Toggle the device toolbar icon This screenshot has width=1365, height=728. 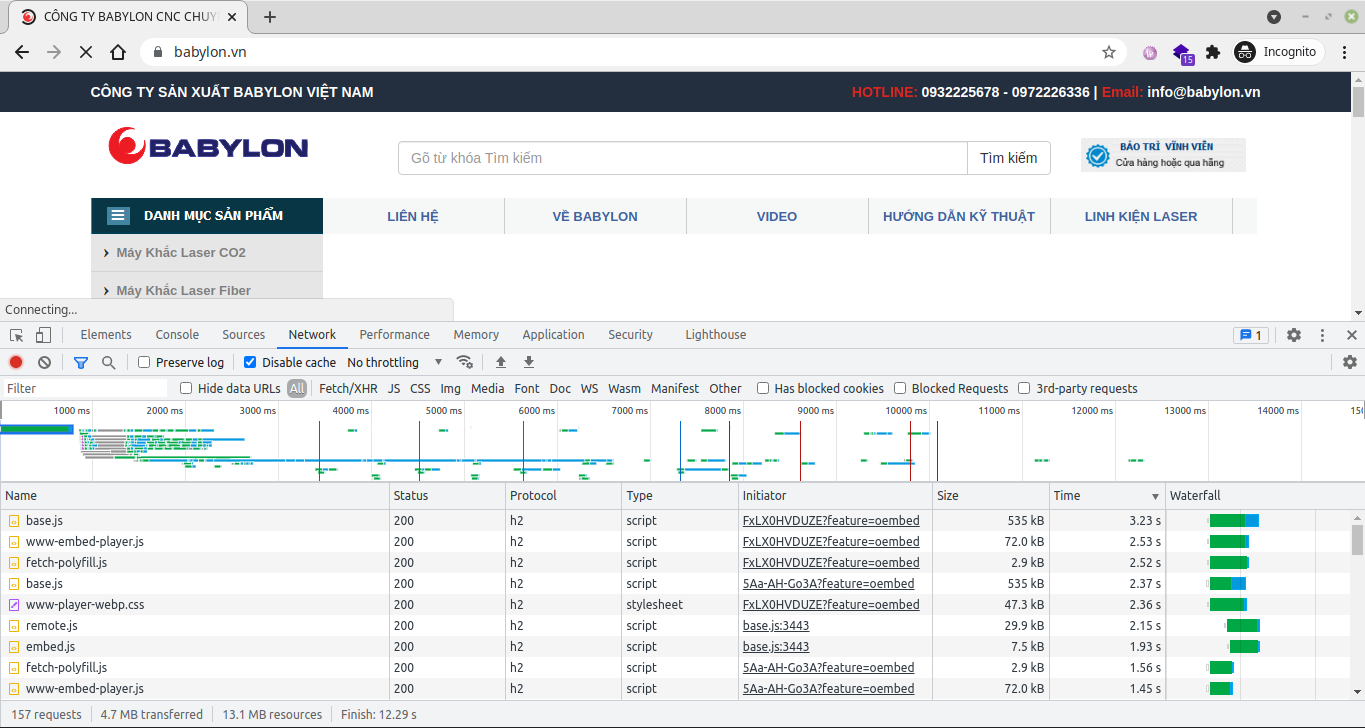pos(43,335)
